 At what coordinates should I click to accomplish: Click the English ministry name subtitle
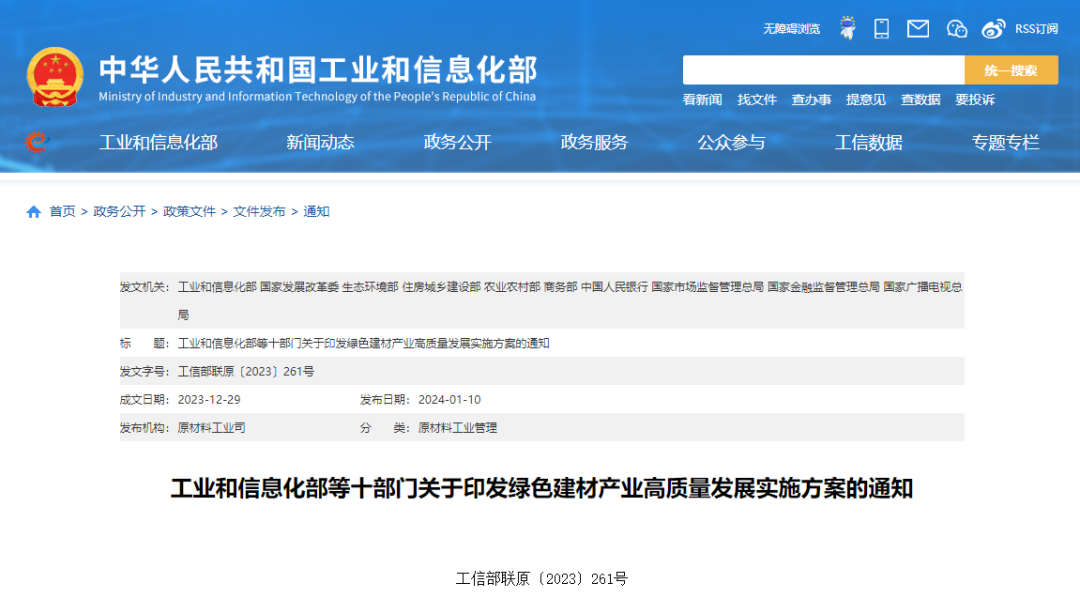click(x=317, y=96)
